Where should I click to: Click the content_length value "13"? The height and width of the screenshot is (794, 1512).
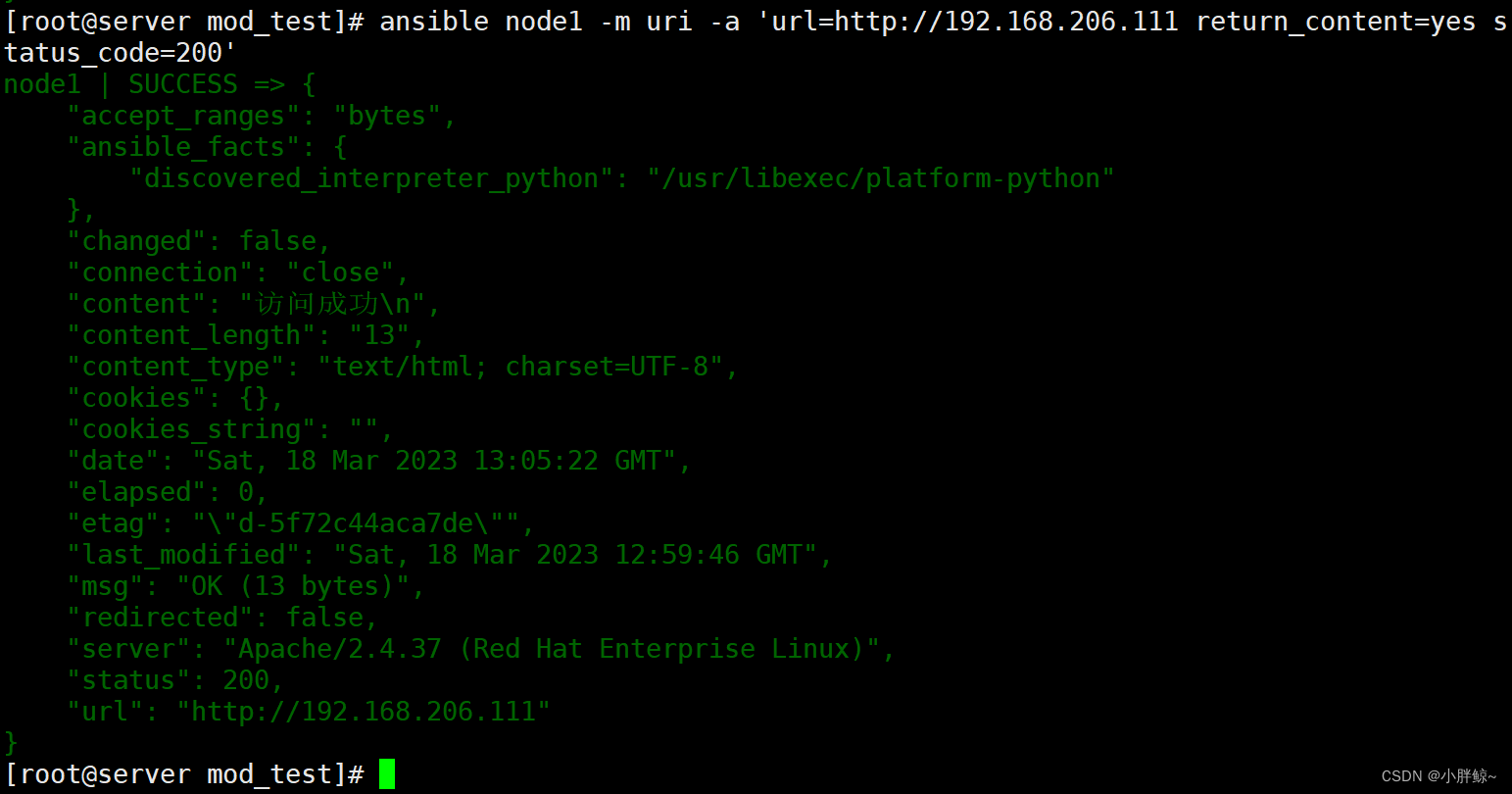379,335
